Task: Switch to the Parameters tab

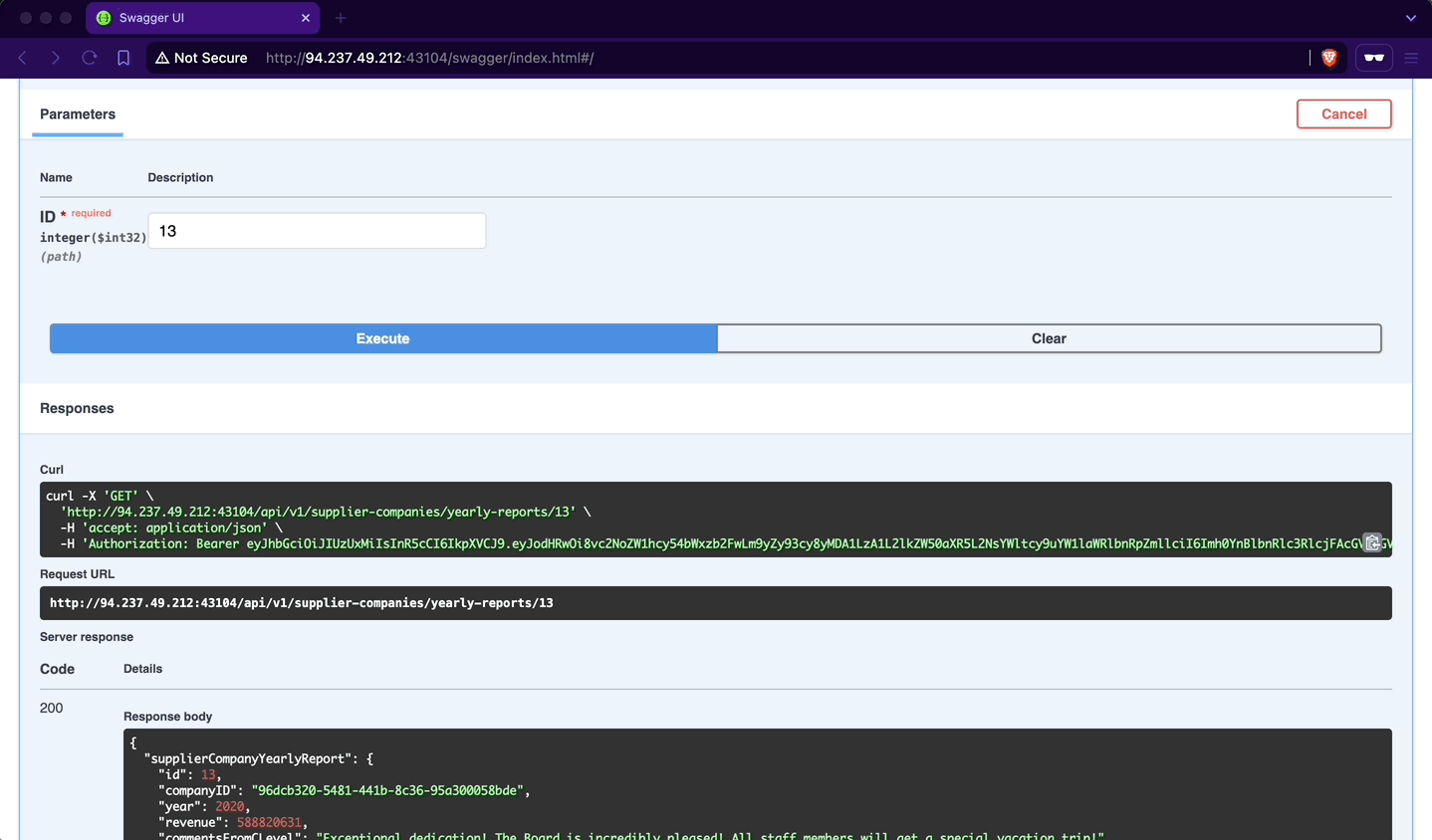Action: coord(77,114)
